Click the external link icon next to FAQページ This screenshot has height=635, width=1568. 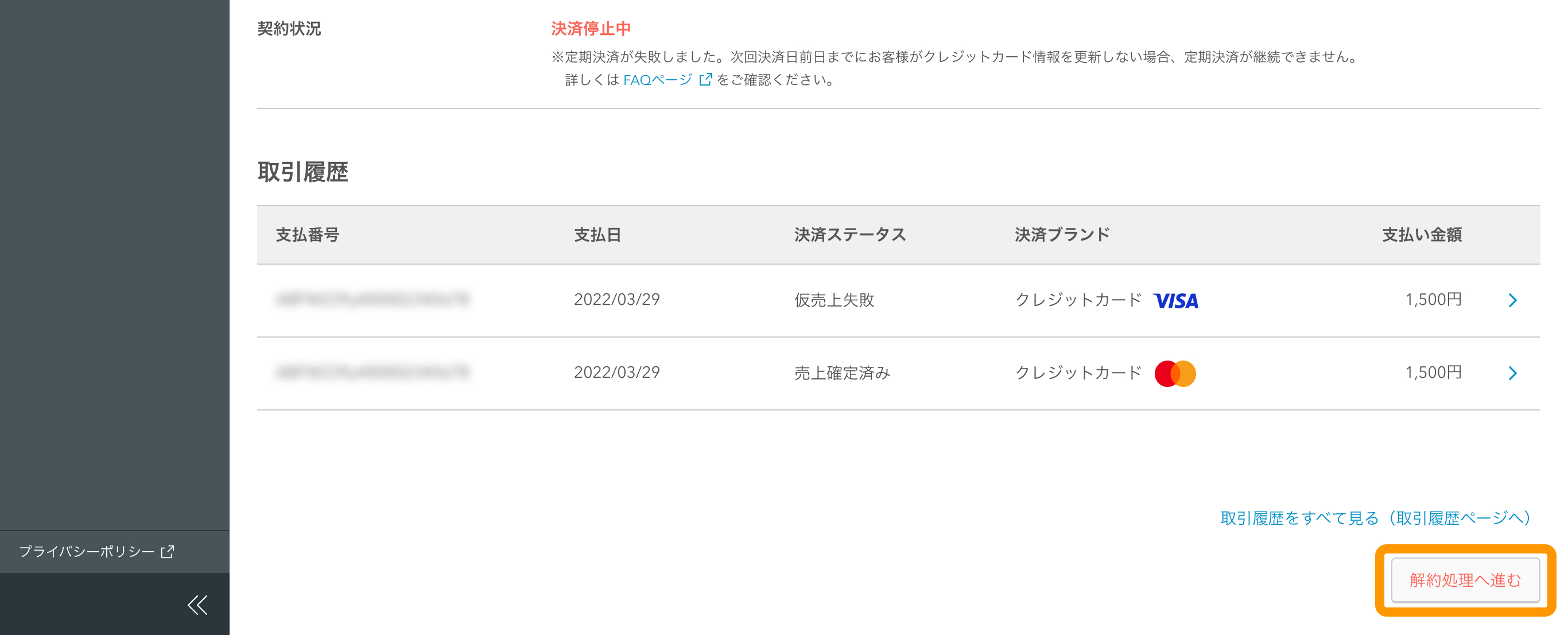705,78
